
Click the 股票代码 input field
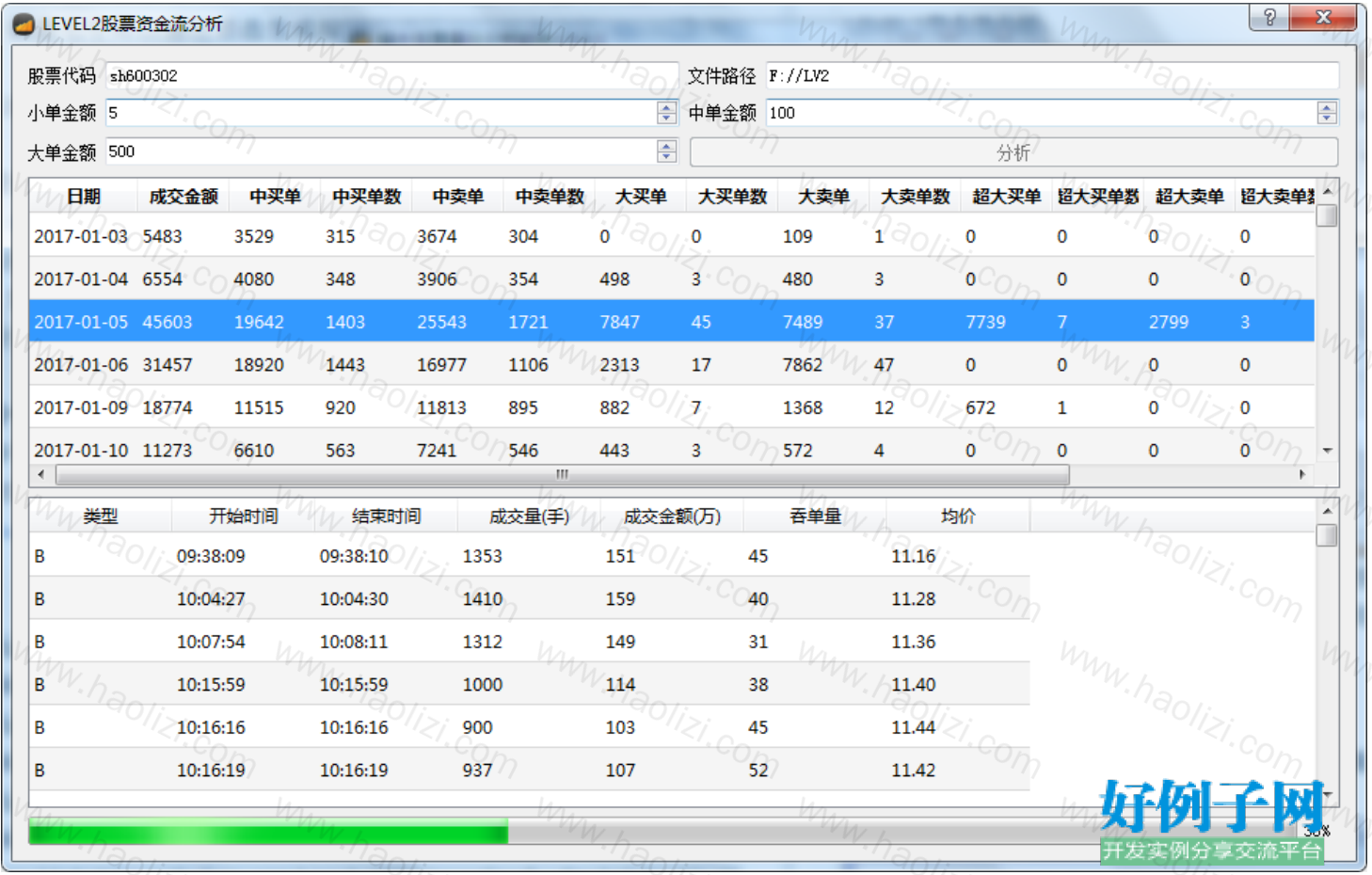pos(391,75)
